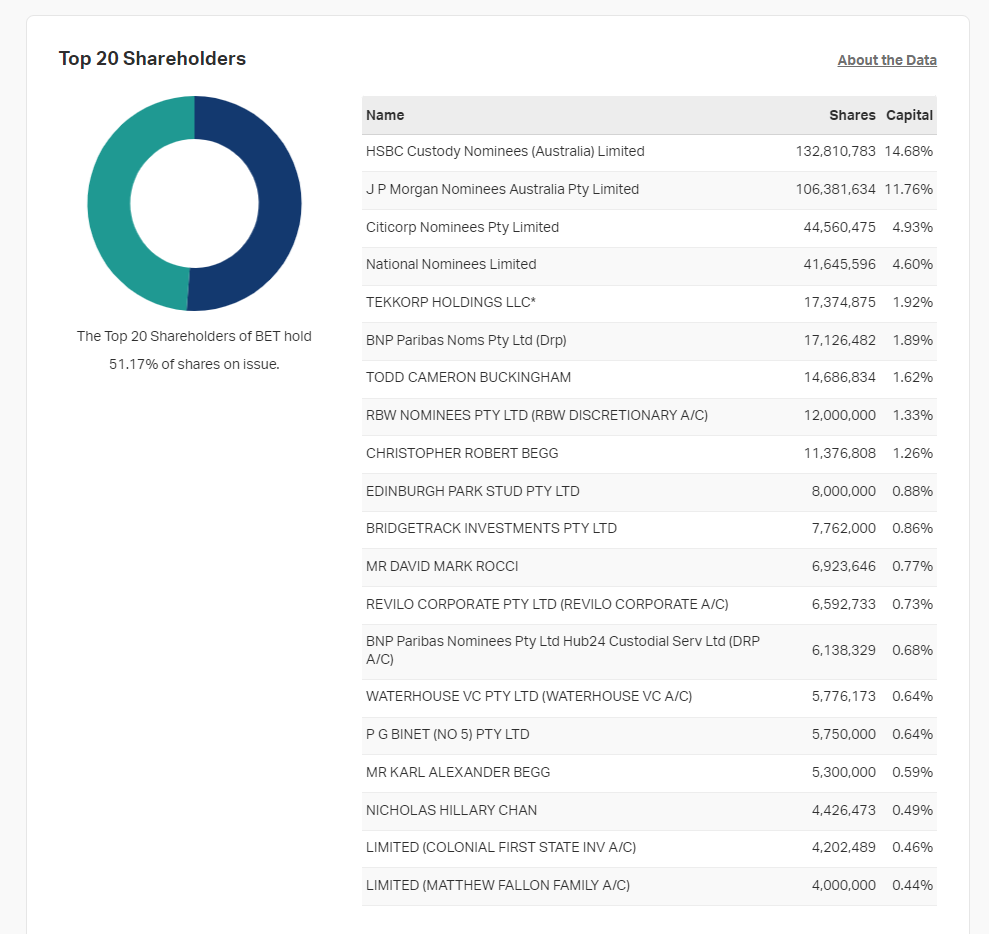Click the Capital column header
Viewport: 989px width, 934px height.
pyautogui.click(x=909, y=115)
